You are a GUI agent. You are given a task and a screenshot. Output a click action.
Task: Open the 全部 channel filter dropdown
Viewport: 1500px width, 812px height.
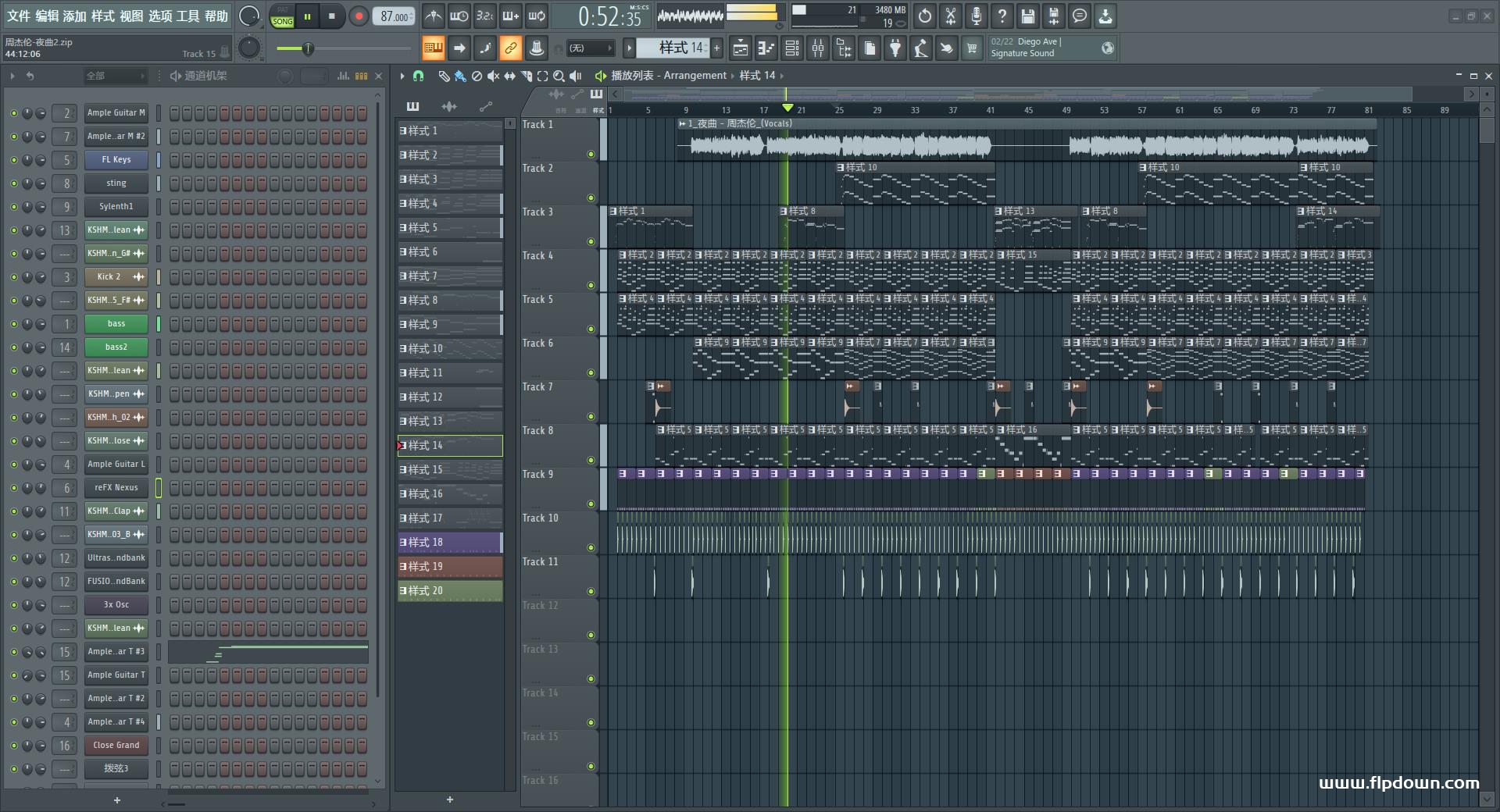click(116, 76)
